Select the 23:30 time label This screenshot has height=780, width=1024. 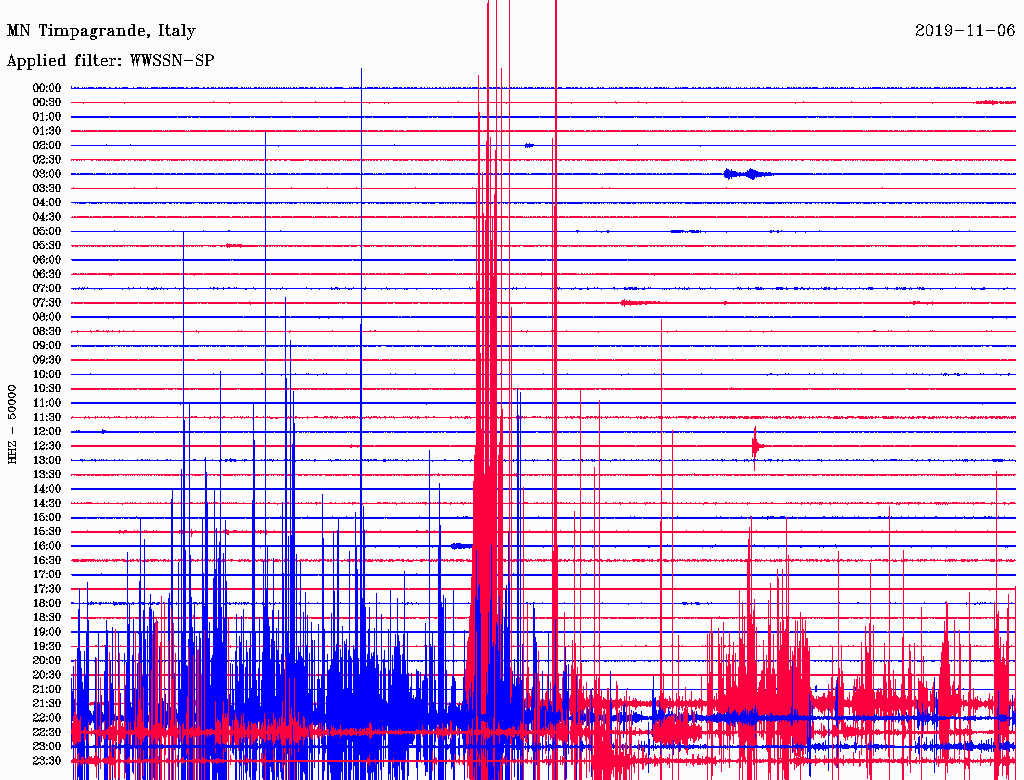(47, 760)
